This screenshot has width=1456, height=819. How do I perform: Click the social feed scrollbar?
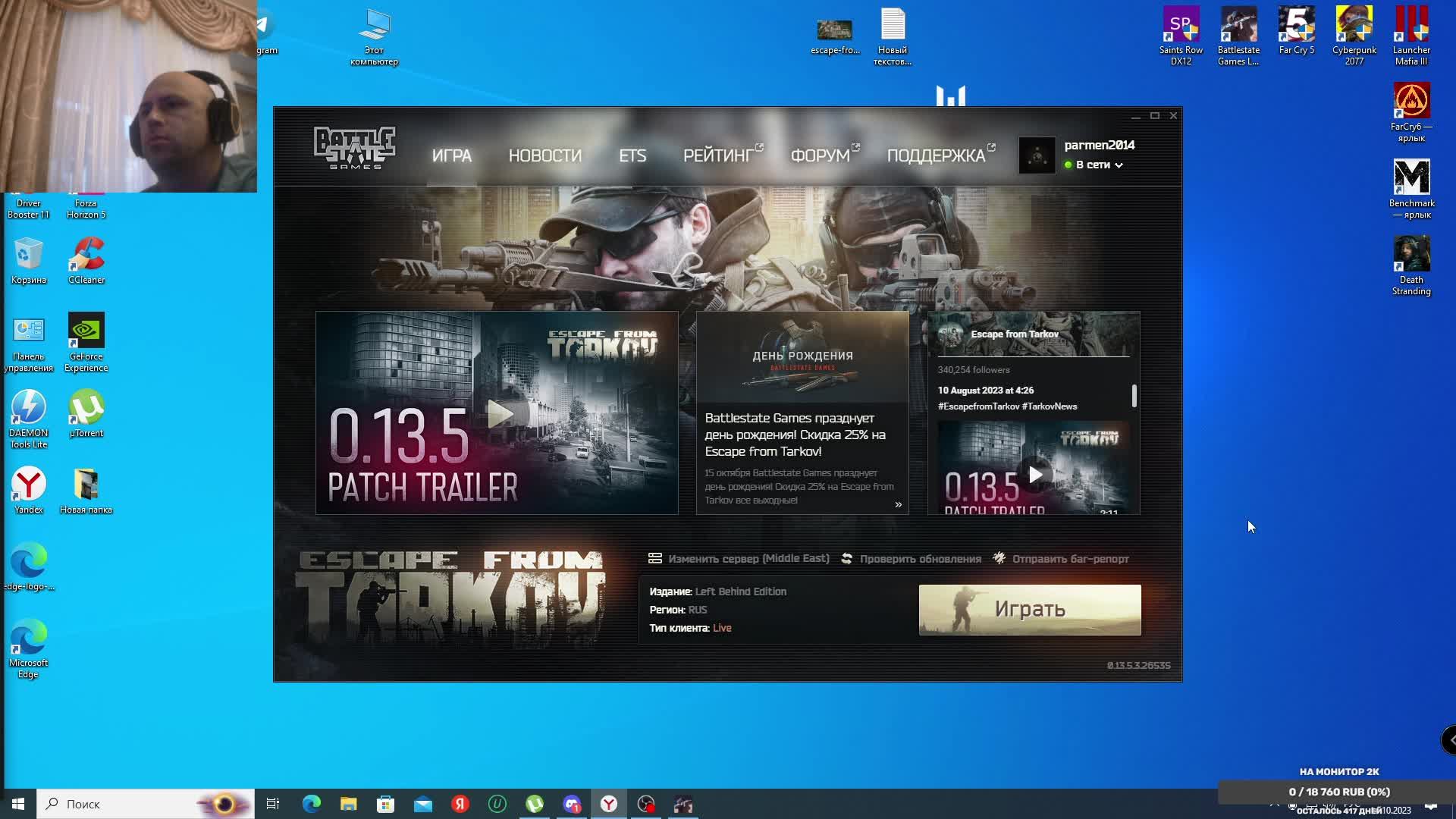pos(1134,396)
